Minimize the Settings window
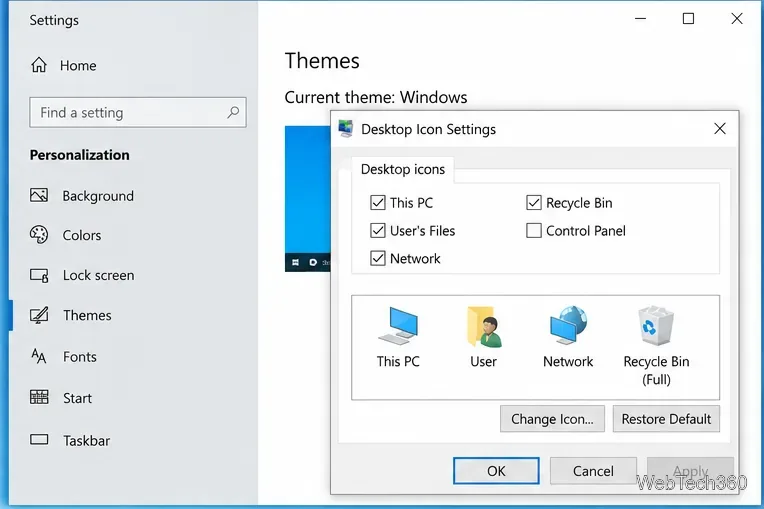The height and width of the screenshot is (509, 764). [x=640, y=19]
